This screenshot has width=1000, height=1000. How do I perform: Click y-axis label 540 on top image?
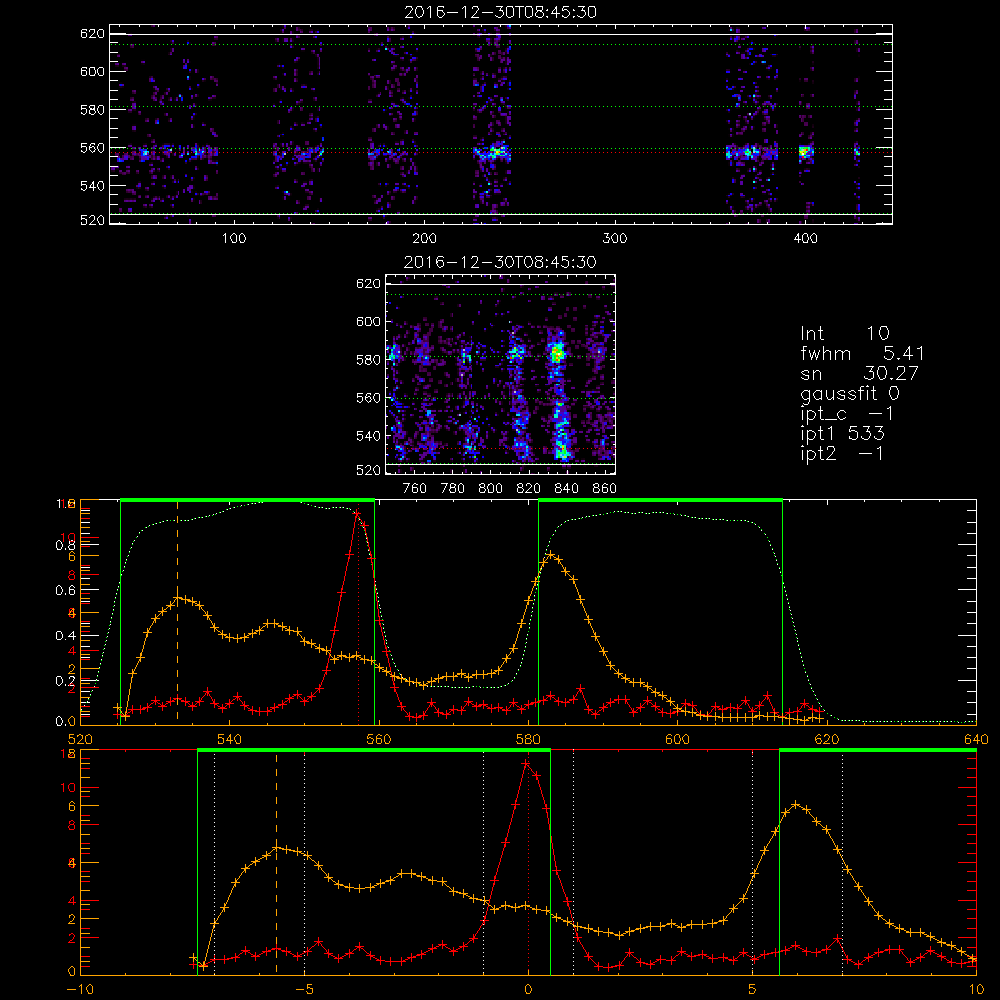(92, 186)
